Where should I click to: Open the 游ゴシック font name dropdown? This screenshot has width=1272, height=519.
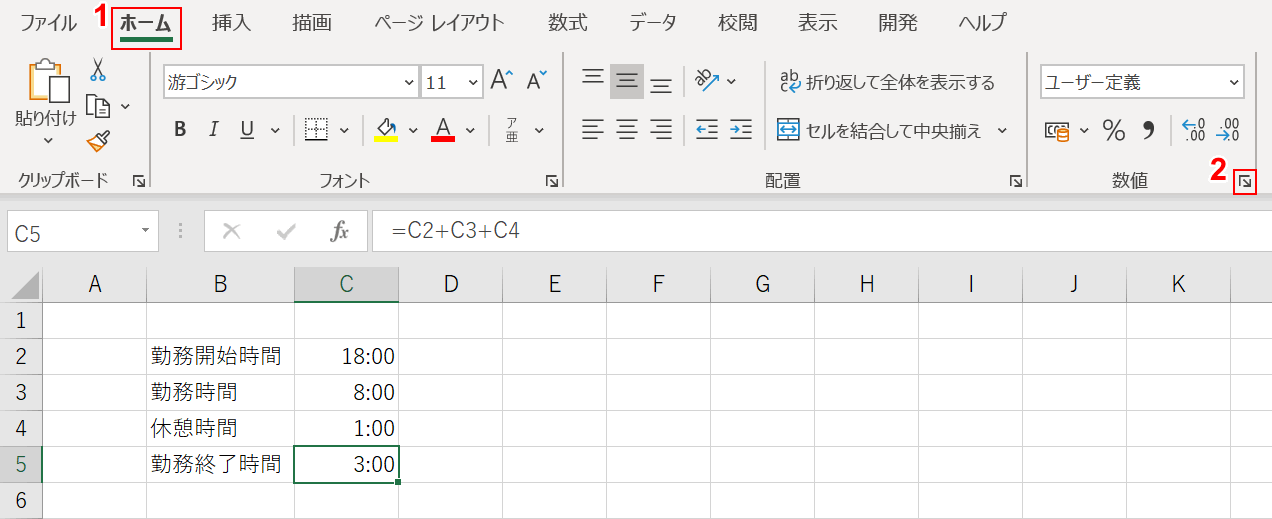point(408,82)
